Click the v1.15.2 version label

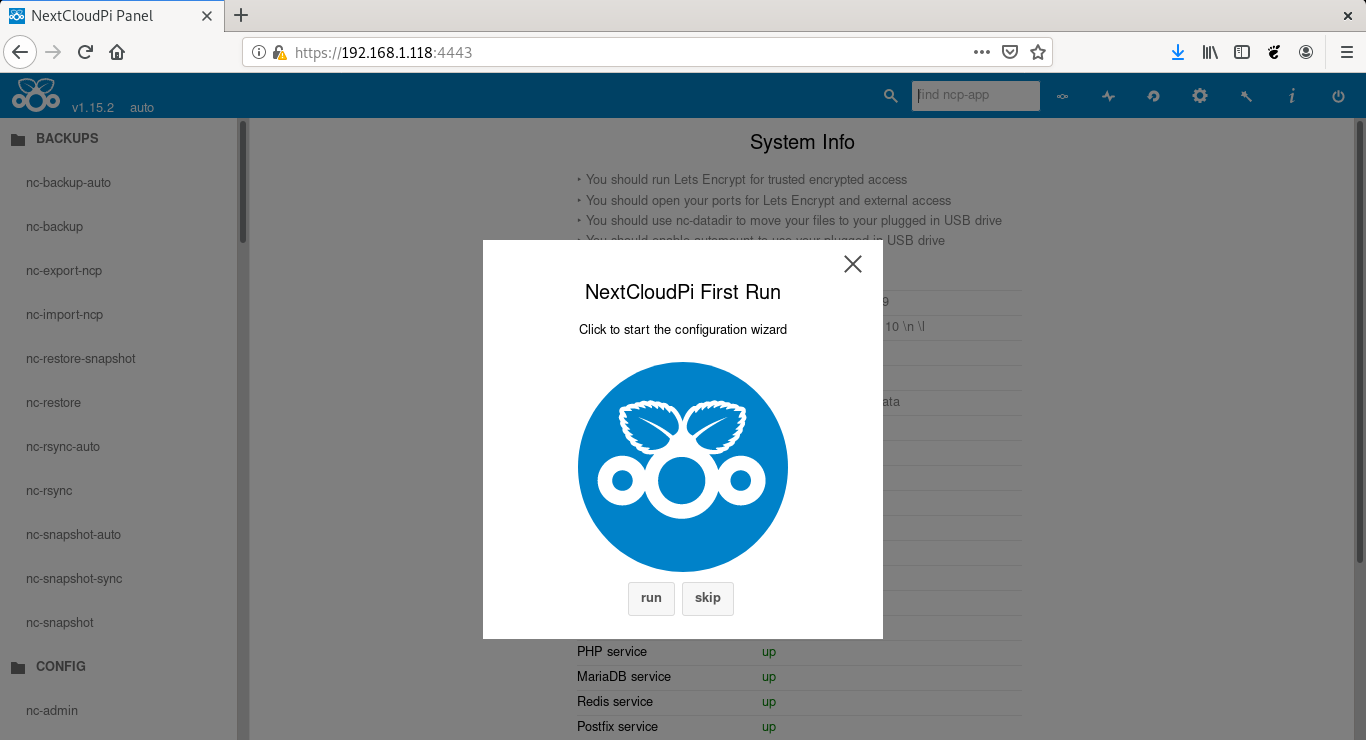tap(93, 107)
